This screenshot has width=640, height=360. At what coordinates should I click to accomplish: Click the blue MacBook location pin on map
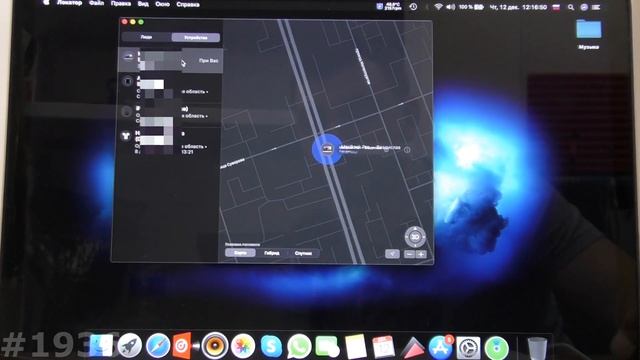tap(327, 149)
